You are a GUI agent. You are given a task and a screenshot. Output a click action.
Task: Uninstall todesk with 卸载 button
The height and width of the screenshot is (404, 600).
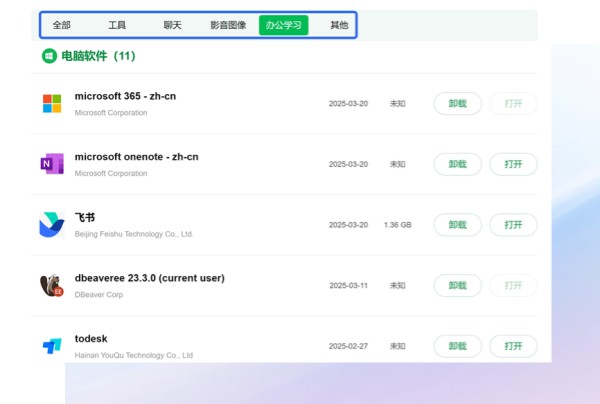coord(457,346)
